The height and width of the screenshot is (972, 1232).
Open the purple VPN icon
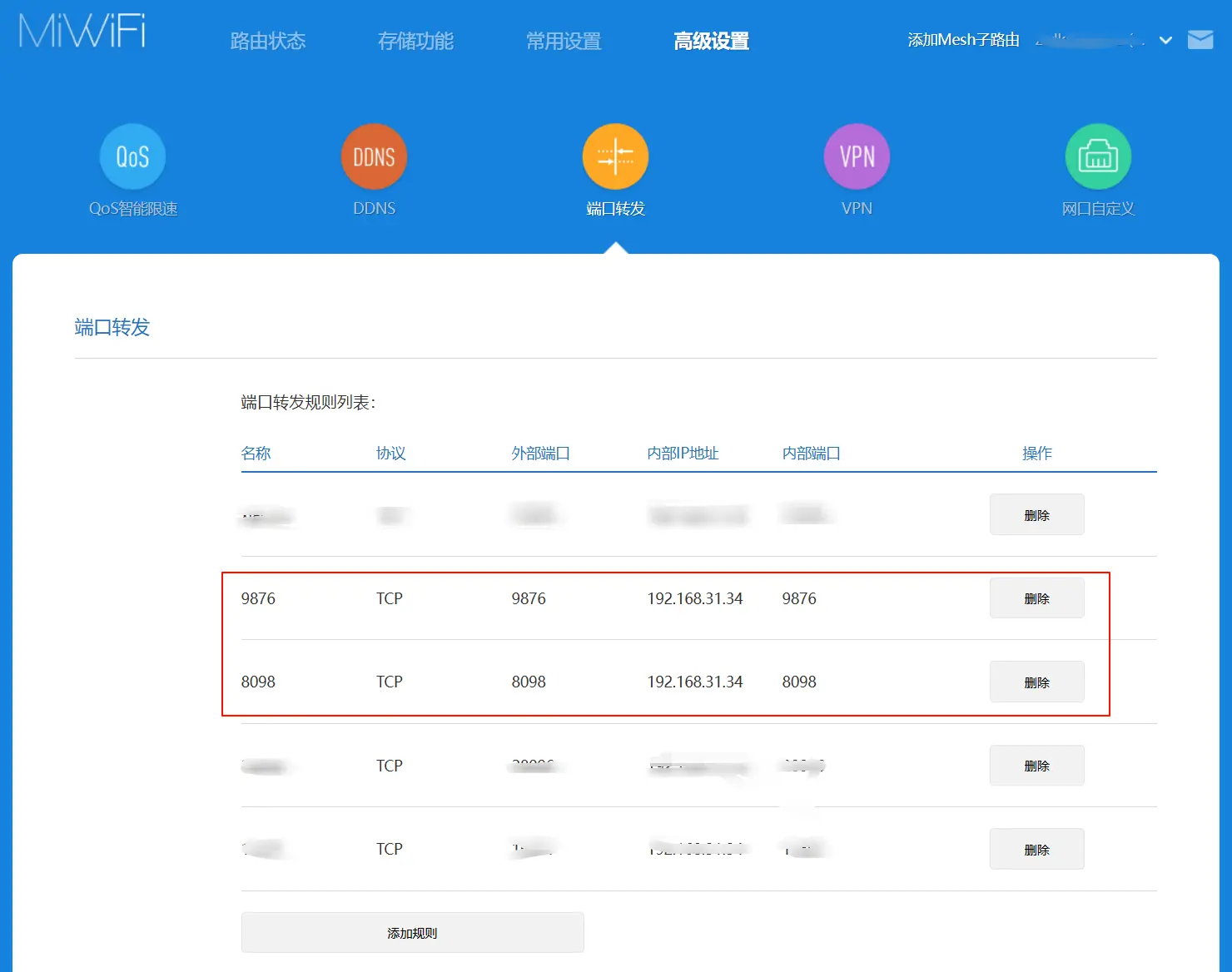click(x=857, y=157)
